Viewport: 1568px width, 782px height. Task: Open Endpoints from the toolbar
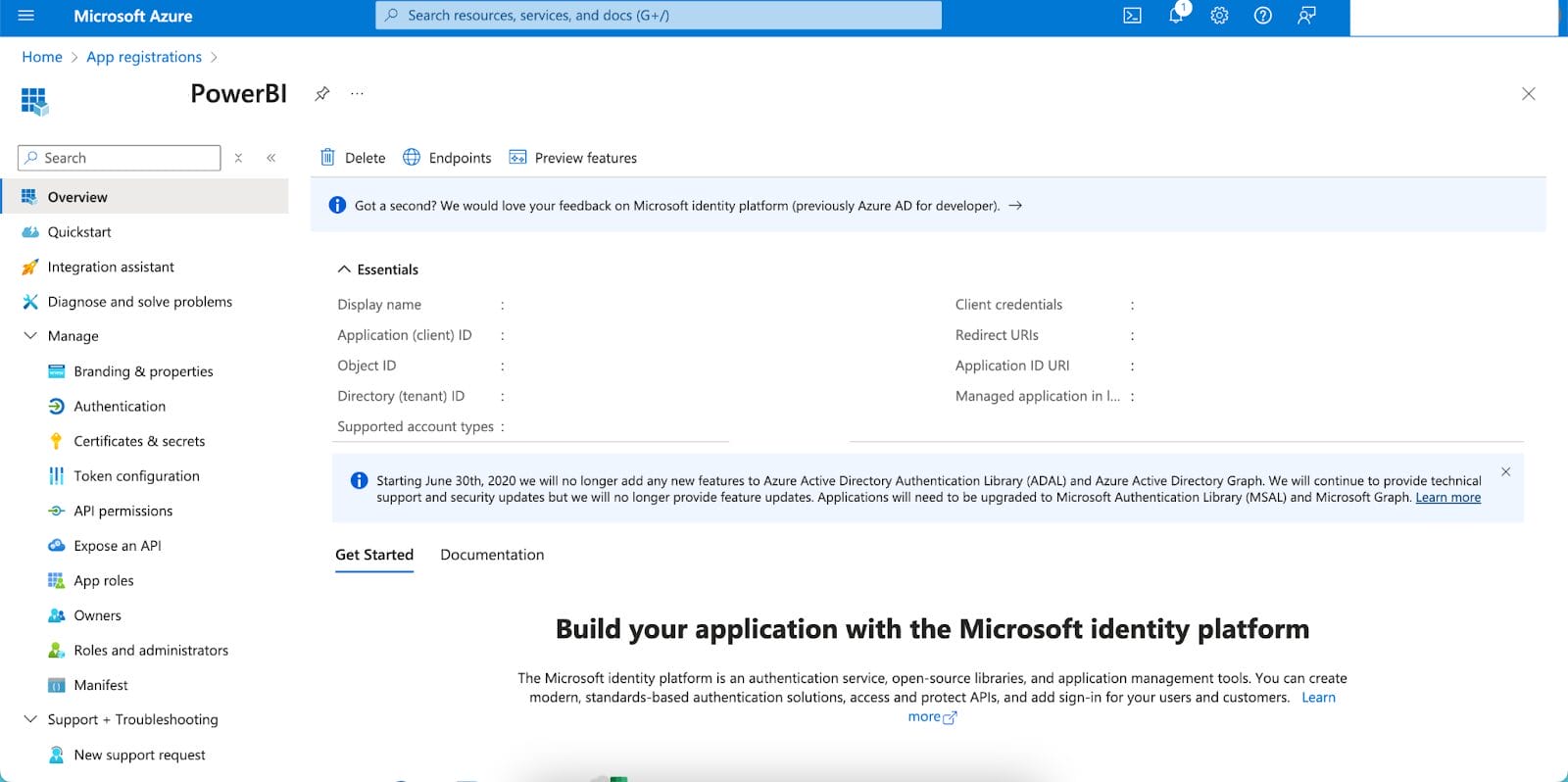pos(447,158)
